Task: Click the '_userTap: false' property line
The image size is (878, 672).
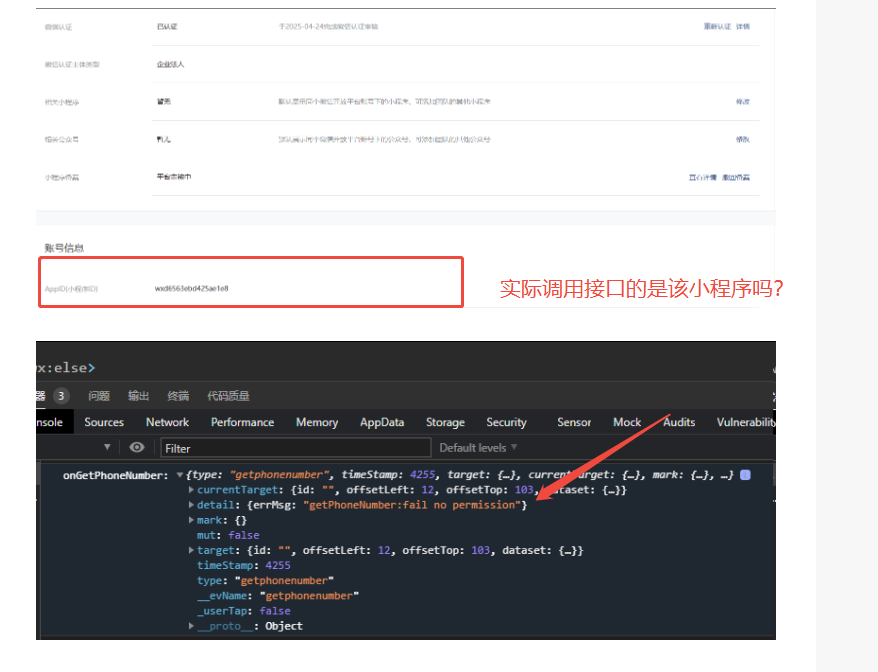Action: click(244, 611)
